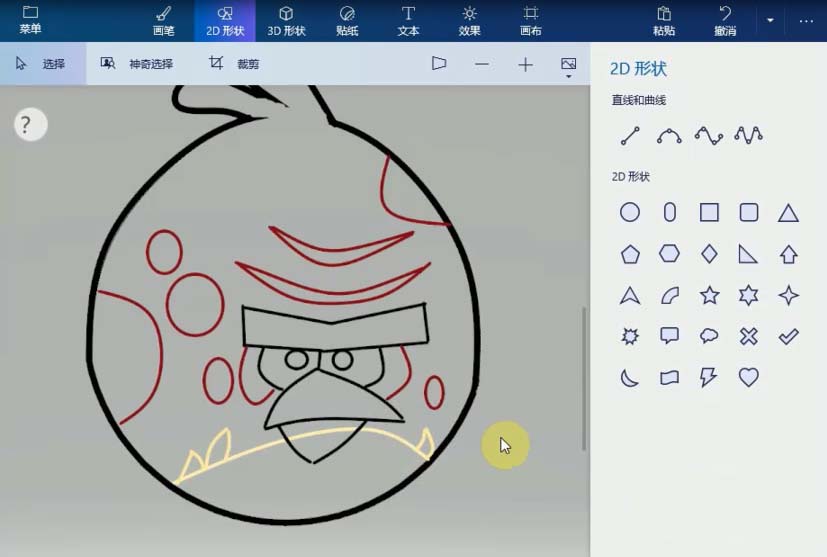Select the wavy flag banner shape
This screenshot has height=557, width=827.
click(x=669, y=378)
